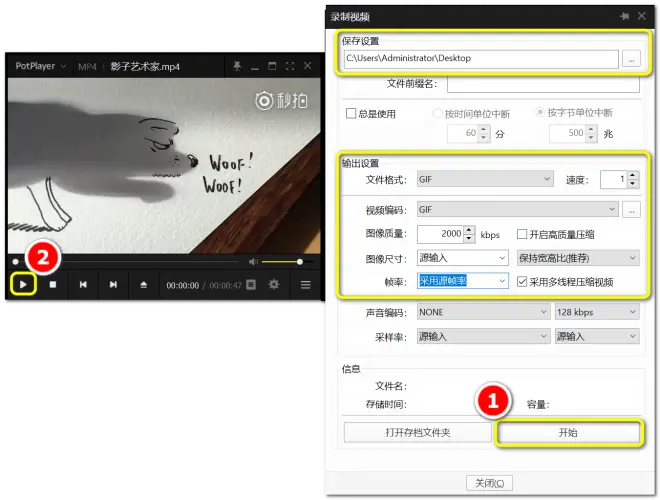The image size is (660, 500).
Task: Click the Play button in PotPlayer
Action: pos(23,285)
